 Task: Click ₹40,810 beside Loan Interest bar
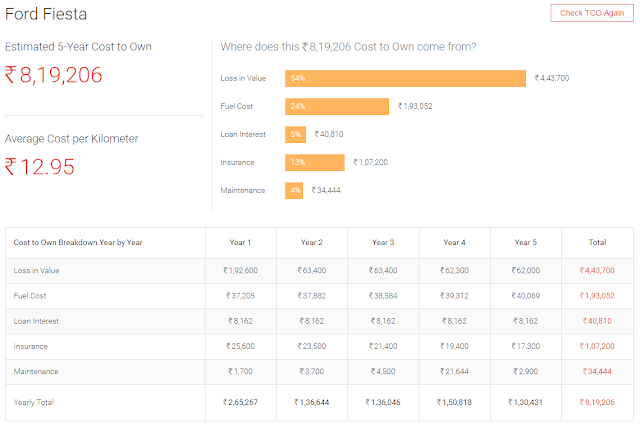(x=329, y=134)
